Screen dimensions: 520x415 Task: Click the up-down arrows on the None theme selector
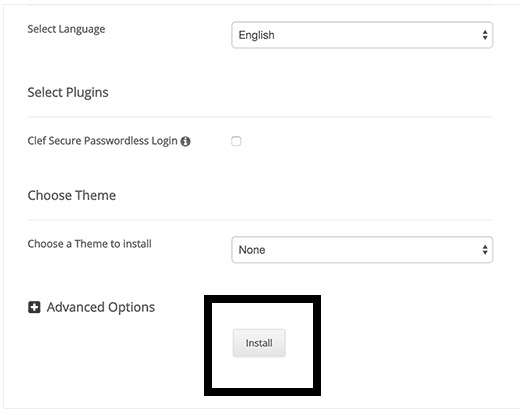tap(485, 250)
